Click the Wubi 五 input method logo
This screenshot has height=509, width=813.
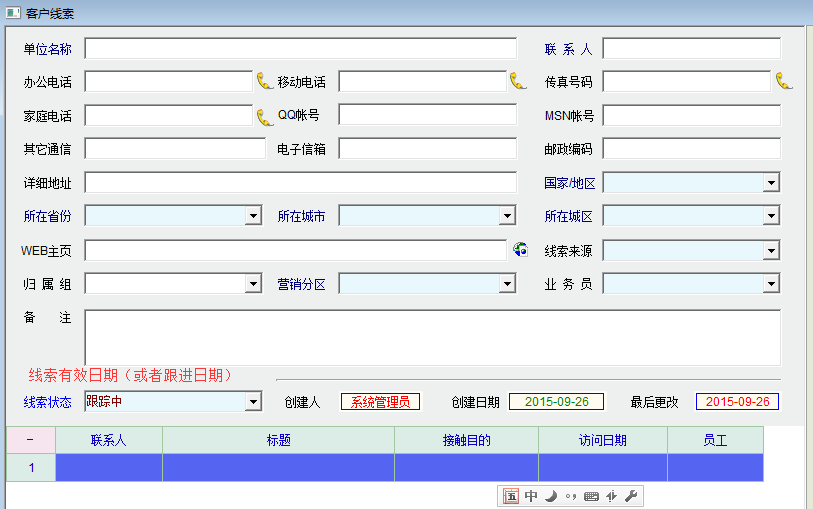coord(511,496)
